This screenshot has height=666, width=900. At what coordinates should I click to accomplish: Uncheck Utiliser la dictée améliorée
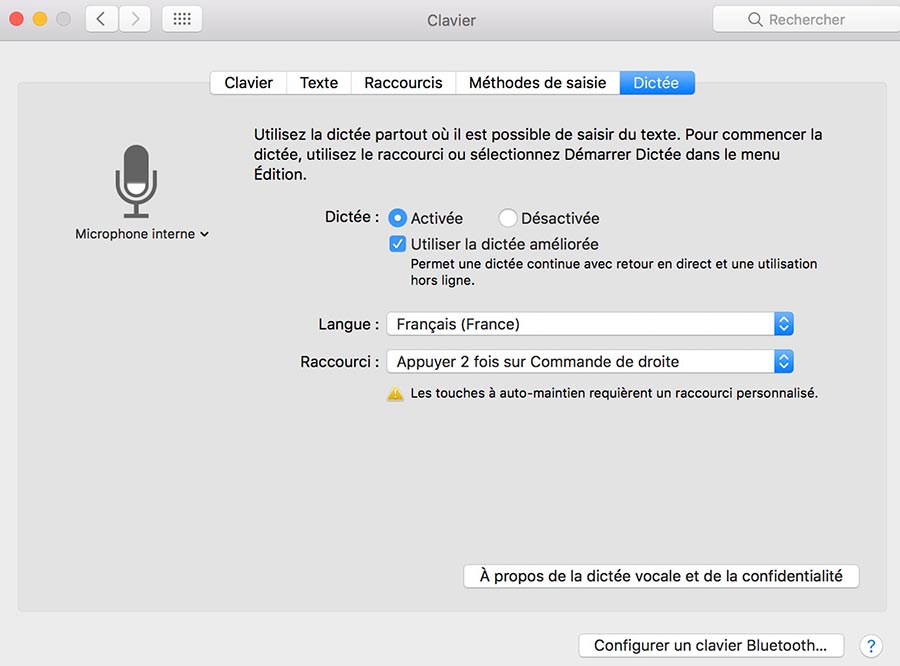(x=398, y=244)
